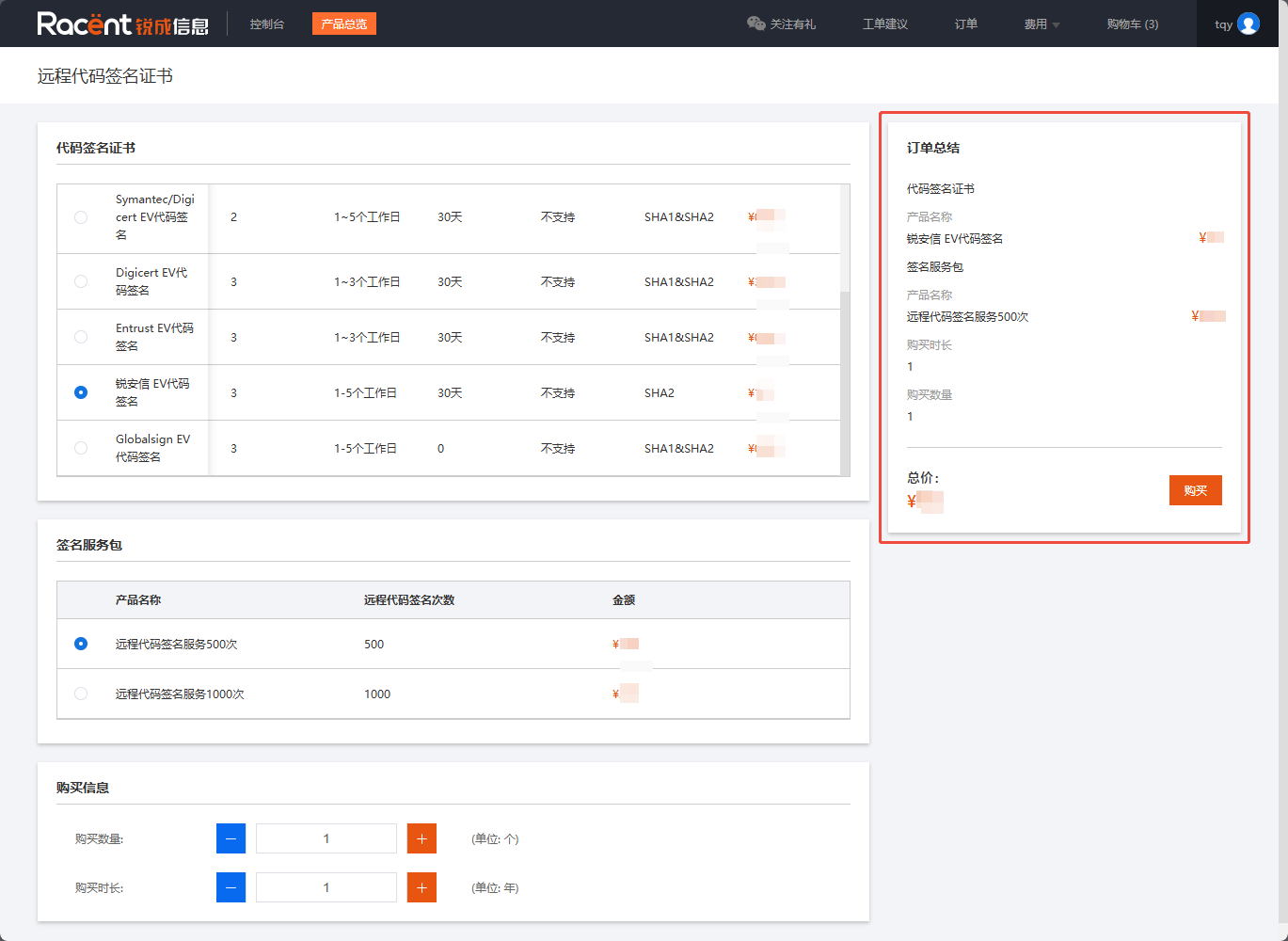
Task: Increase 购买数量 with the plus button
Action: coord(421,838)
